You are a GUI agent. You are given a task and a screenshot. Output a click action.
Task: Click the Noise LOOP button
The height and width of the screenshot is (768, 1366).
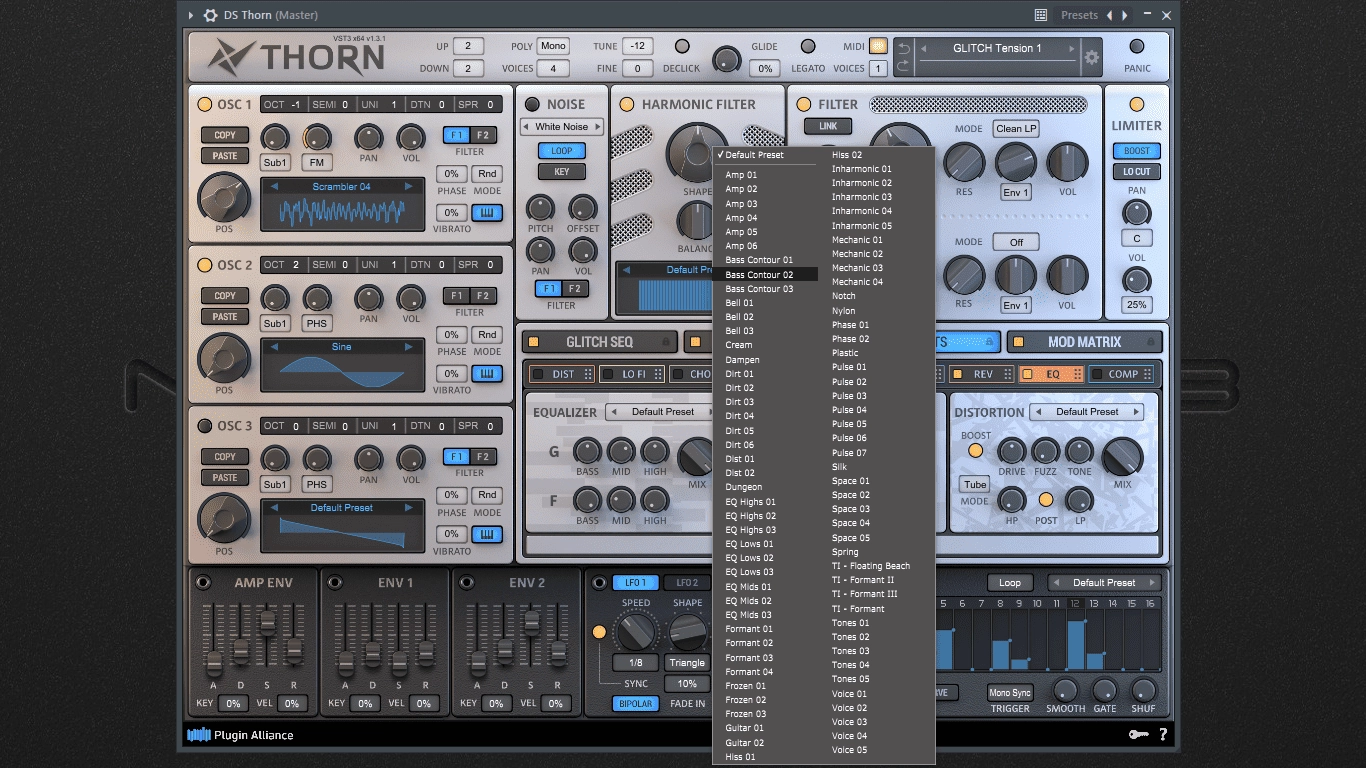click(562, 151)
